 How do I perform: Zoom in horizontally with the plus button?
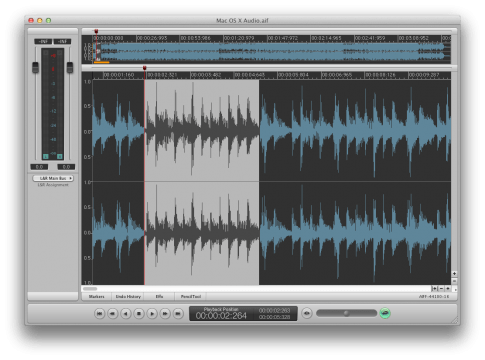[x=448, y=289]
